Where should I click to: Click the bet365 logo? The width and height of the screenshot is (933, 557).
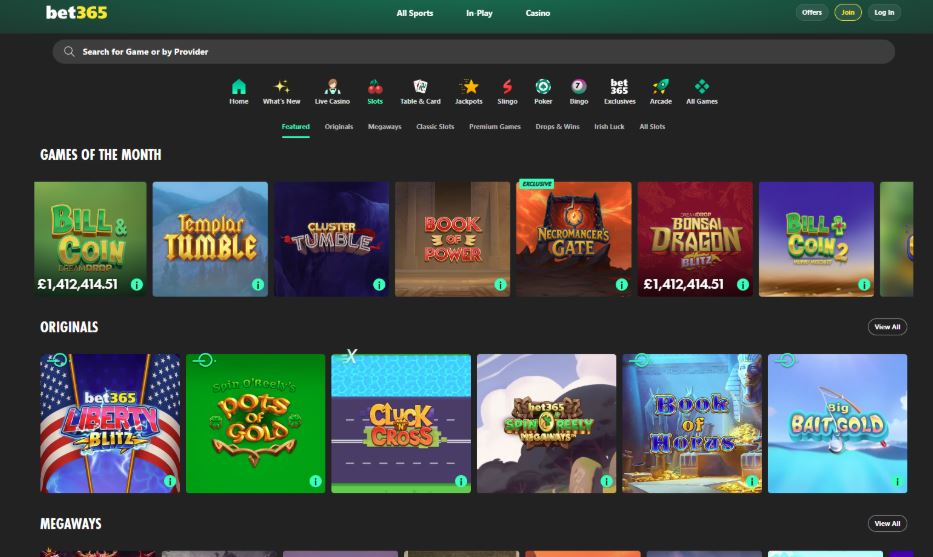pyautogui.click(x=77, y=12)
